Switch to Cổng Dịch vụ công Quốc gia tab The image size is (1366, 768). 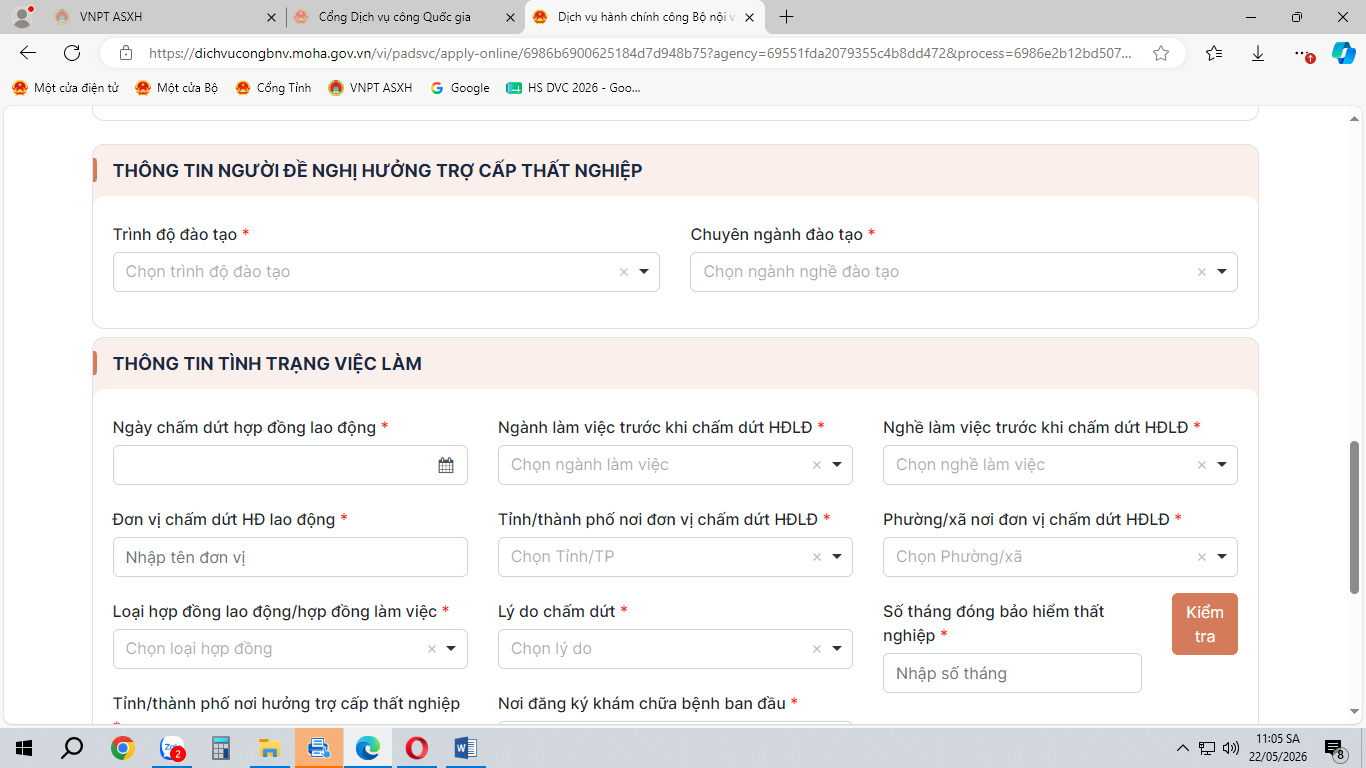[405, 17]
